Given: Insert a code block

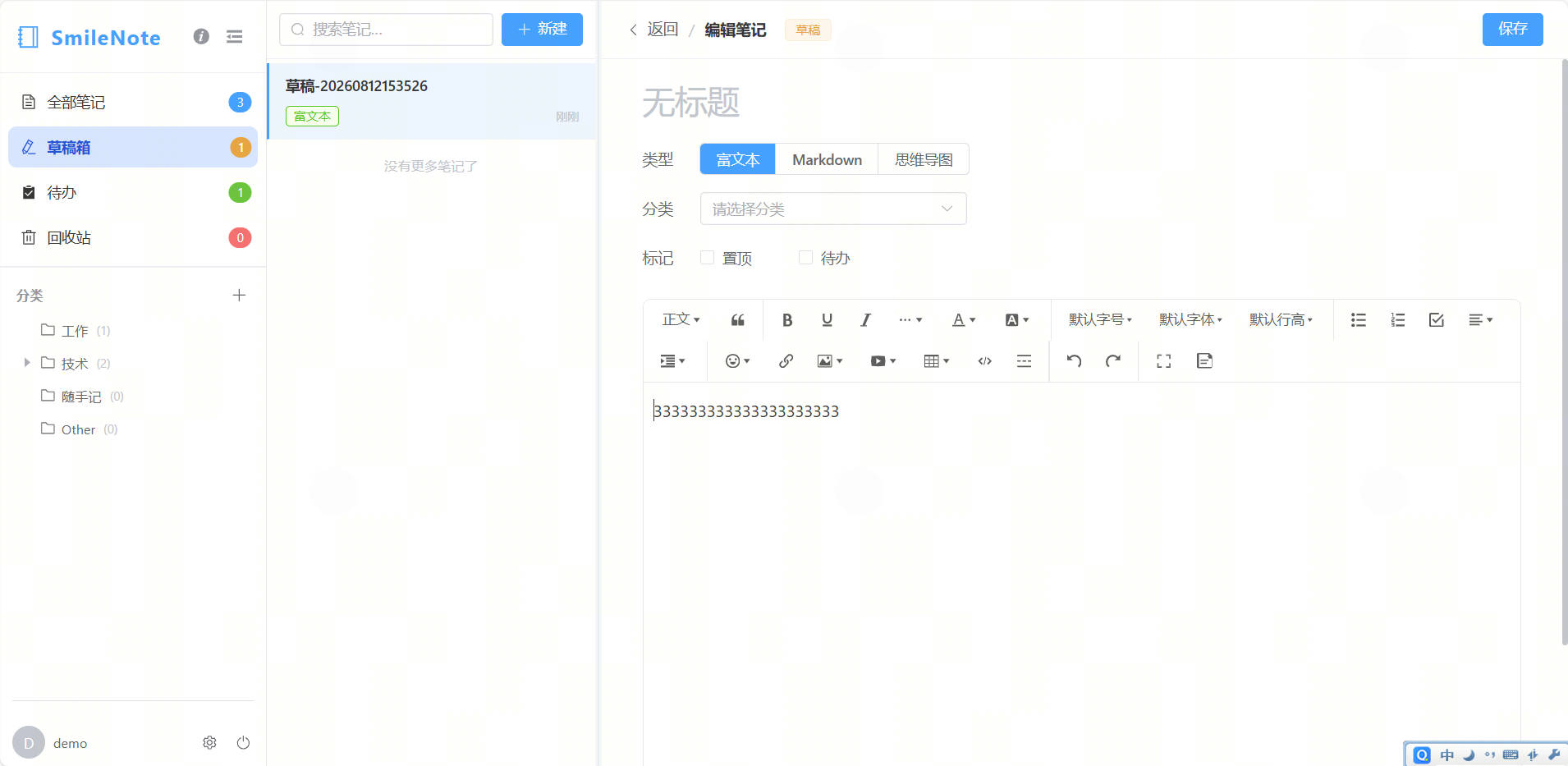Looking at the screenshot, I should tap(984, 361).
